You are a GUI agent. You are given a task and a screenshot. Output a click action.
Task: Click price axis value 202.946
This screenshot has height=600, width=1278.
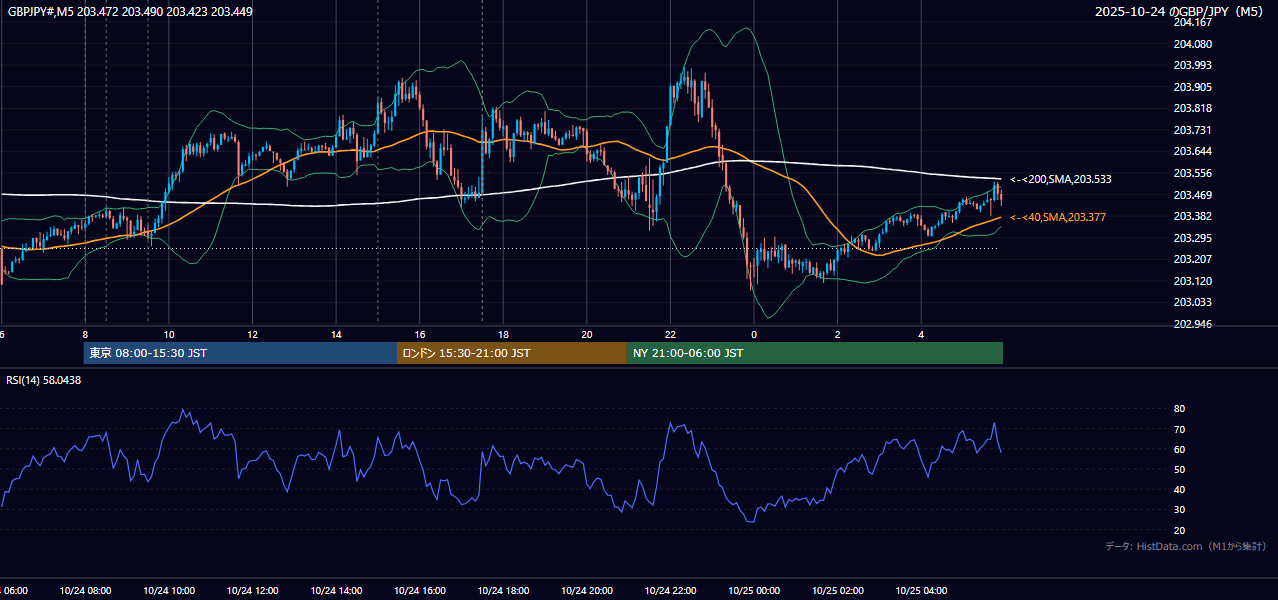click(x=1192, y=324)
